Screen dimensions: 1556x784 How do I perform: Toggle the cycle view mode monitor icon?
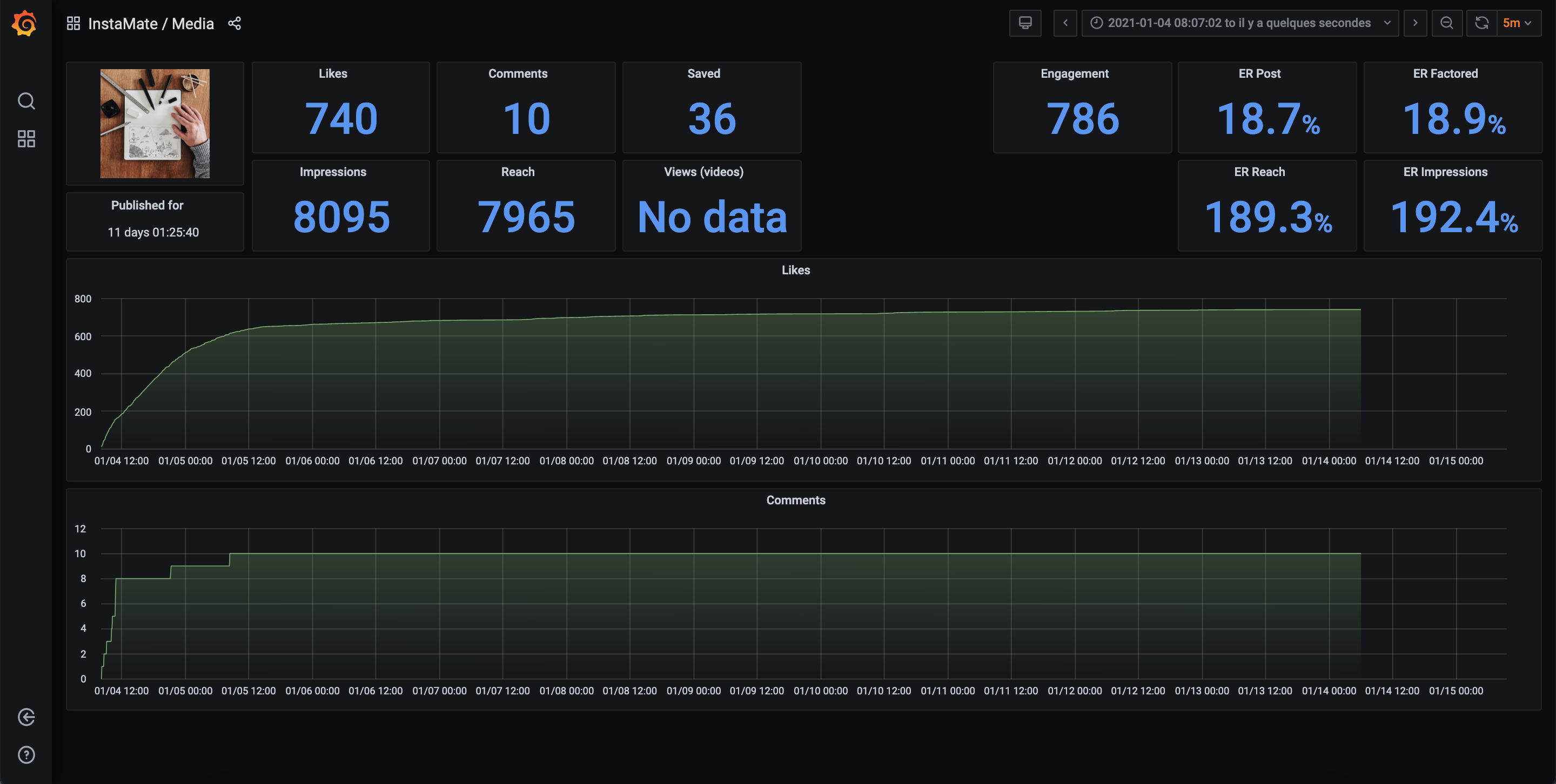pos(1025,23)
